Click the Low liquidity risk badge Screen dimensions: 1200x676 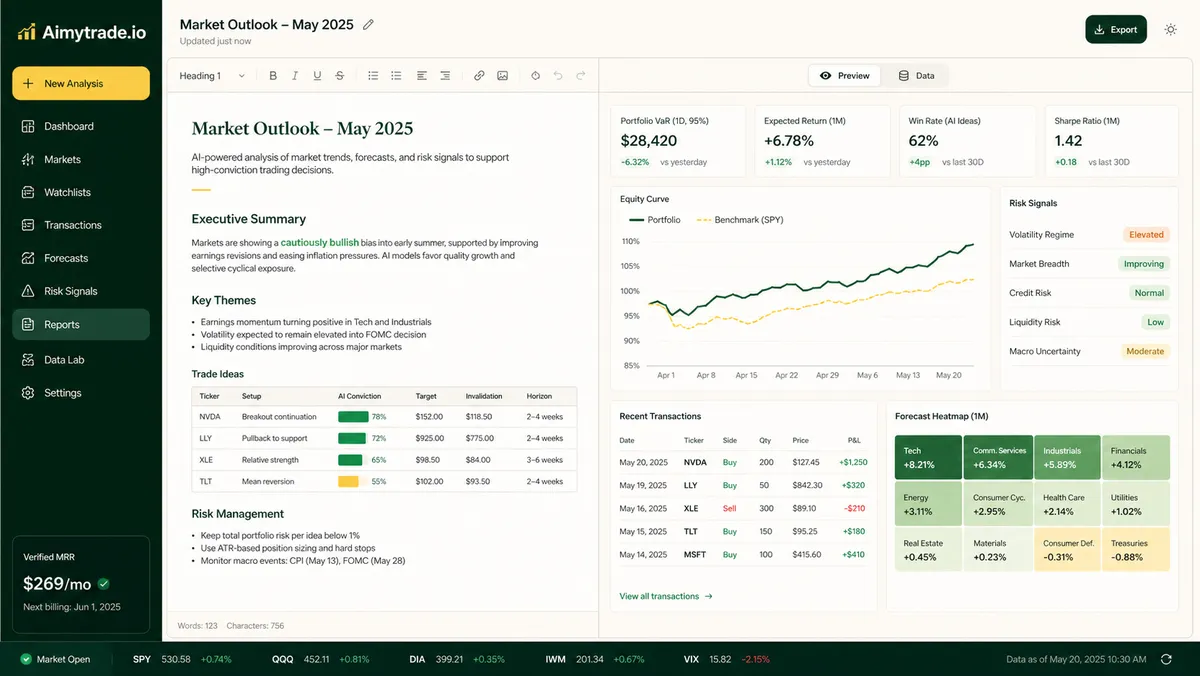coord(1156,323)
